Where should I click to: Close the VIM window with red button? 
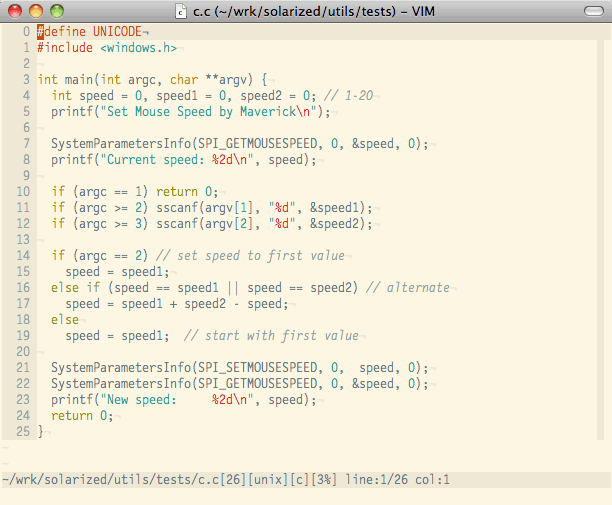point(15,11)
